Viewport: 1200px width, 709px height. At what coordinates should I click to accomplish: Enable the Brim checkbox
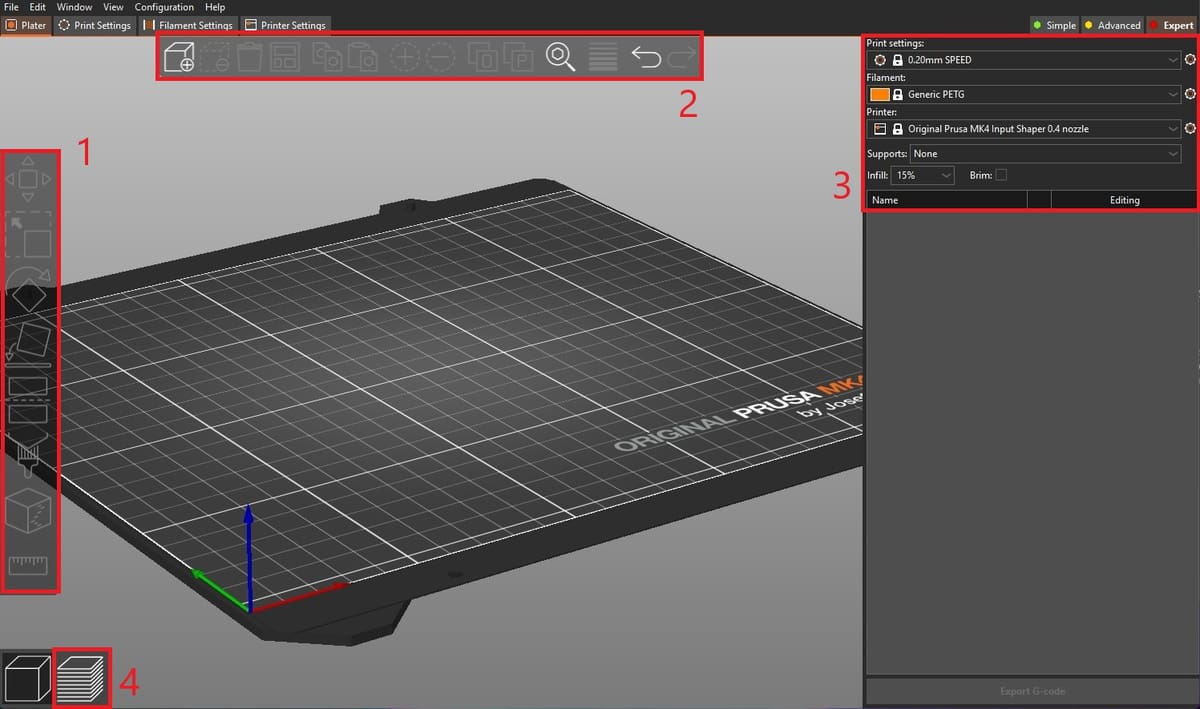click(x=1001, y=175)
